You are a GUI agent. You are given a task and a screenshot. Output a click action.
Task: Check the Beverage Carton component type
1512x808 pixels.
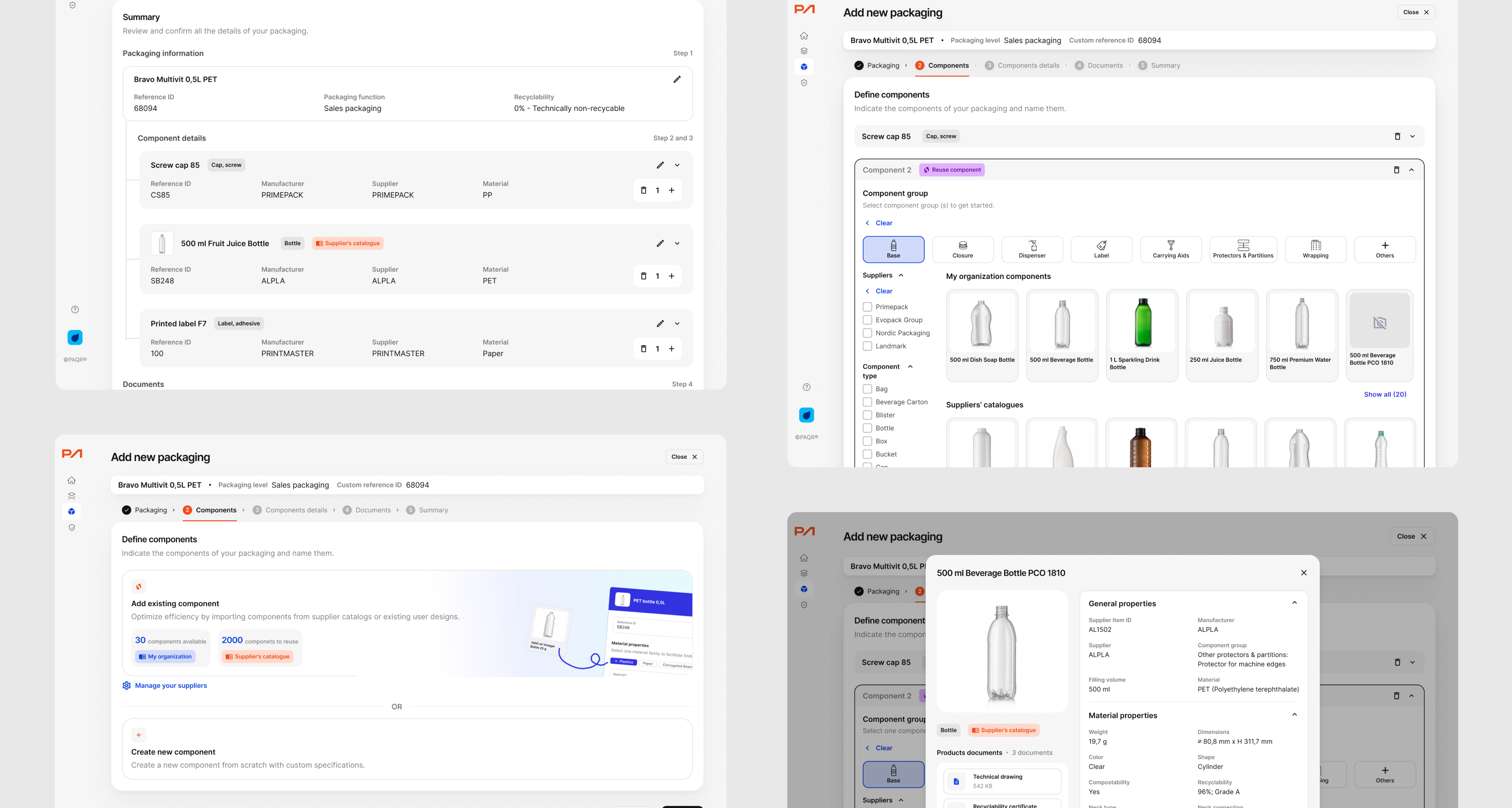[x=867, y=402]
